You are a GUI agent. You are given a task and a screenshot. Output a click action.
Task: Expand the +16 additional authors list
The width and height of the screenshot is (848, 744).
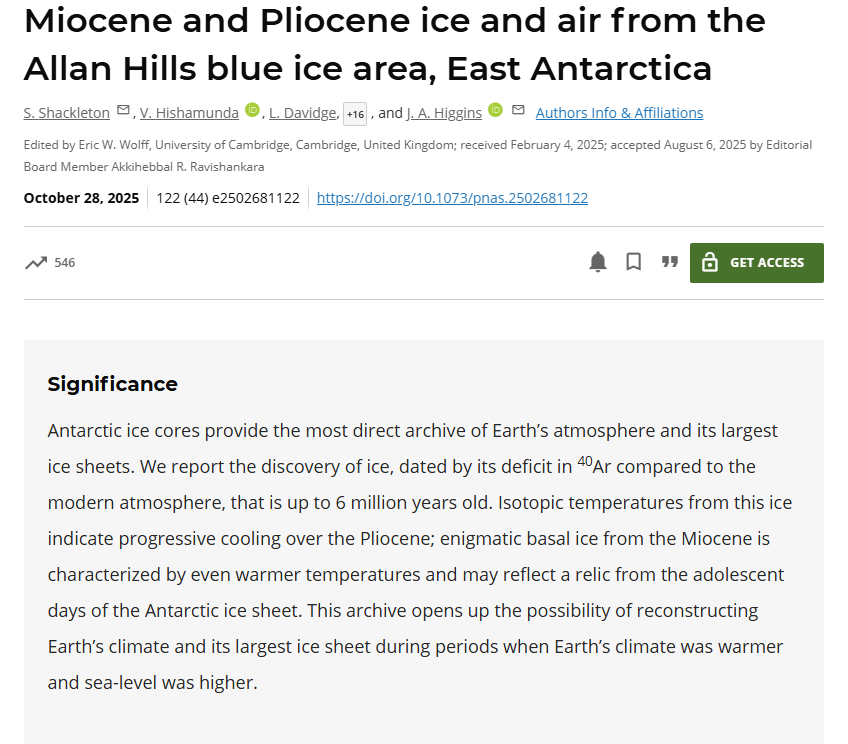pos(355,114)
